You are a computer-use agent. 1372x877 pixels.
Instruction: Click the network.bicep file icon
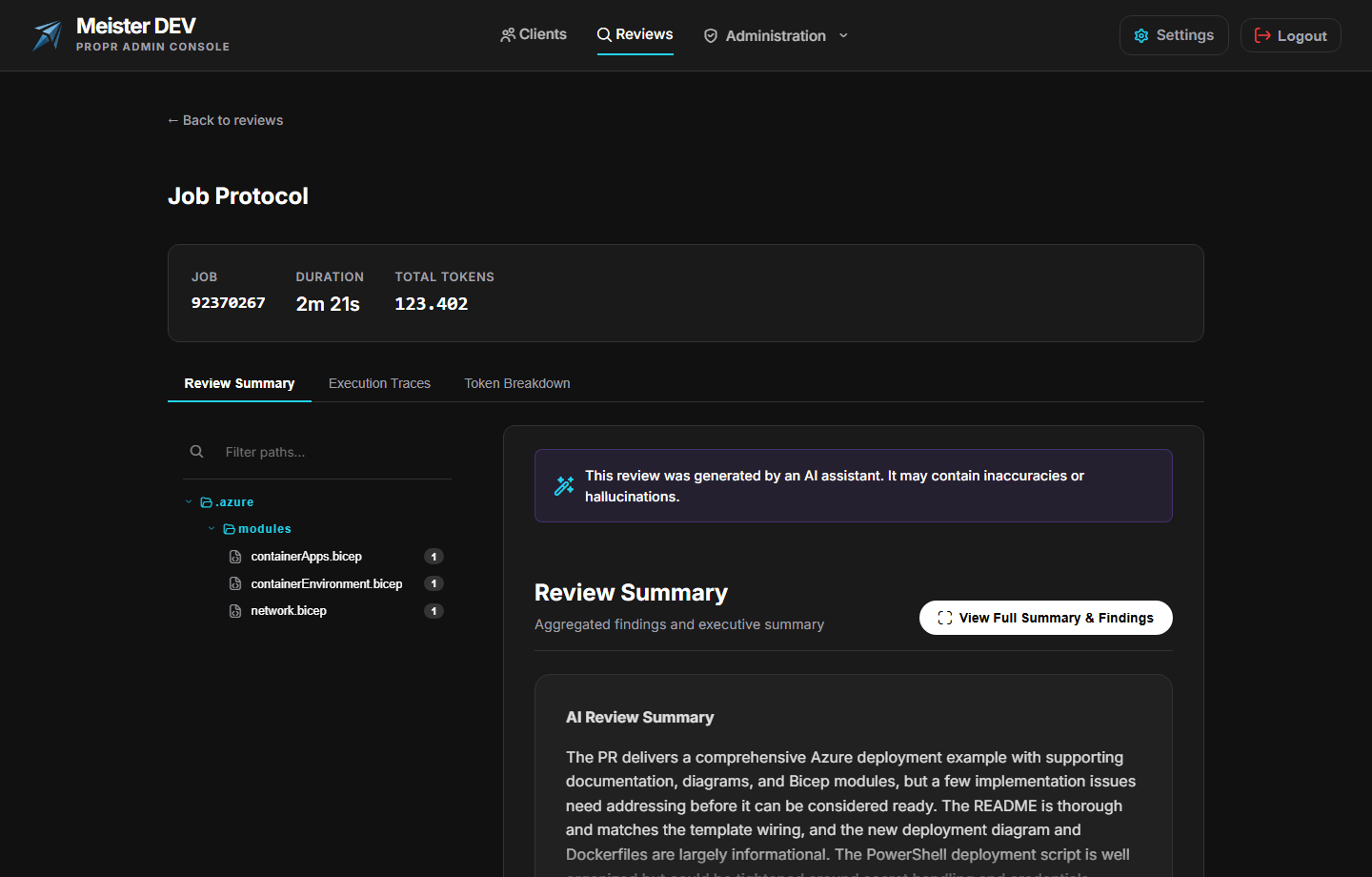point(235,611)
